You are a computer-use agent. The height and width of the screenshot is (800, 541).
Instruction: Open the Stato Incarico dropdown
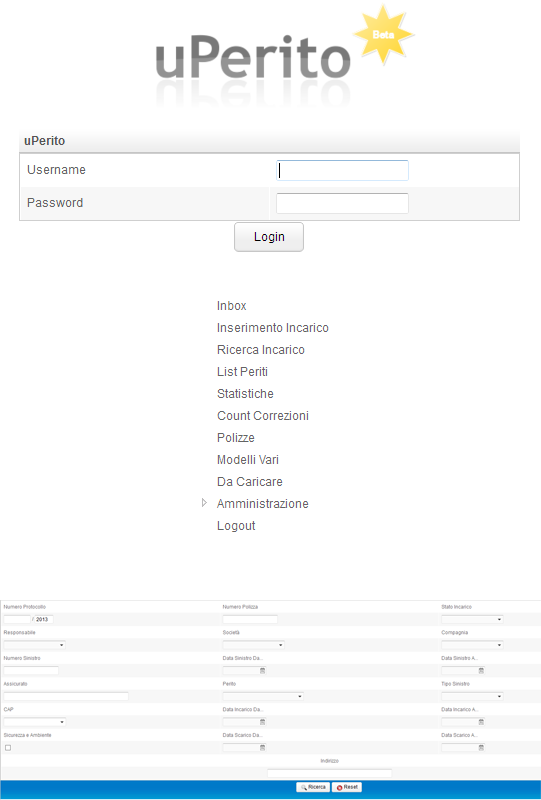472,619
